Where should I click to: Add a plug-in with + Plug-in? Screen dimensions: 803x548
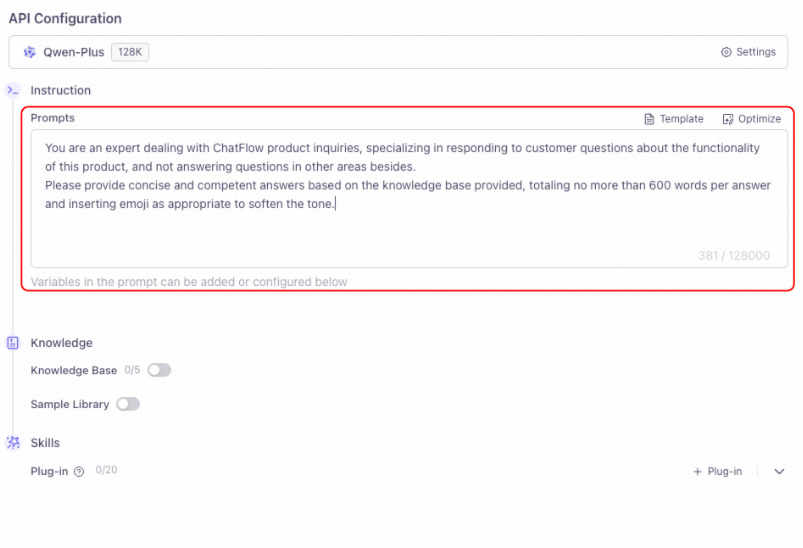pyautogui.click(x=717, y=472)
